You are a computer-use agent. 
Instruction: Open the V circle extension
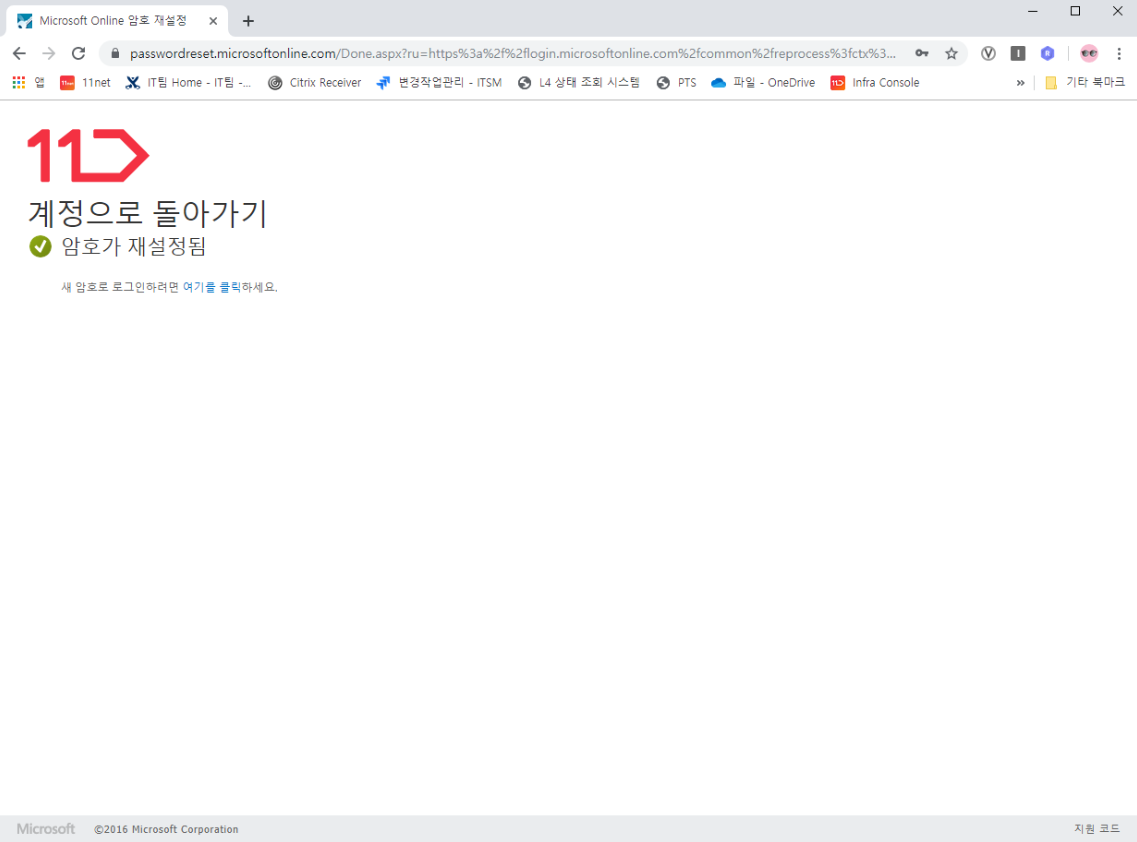coord(988,54)
